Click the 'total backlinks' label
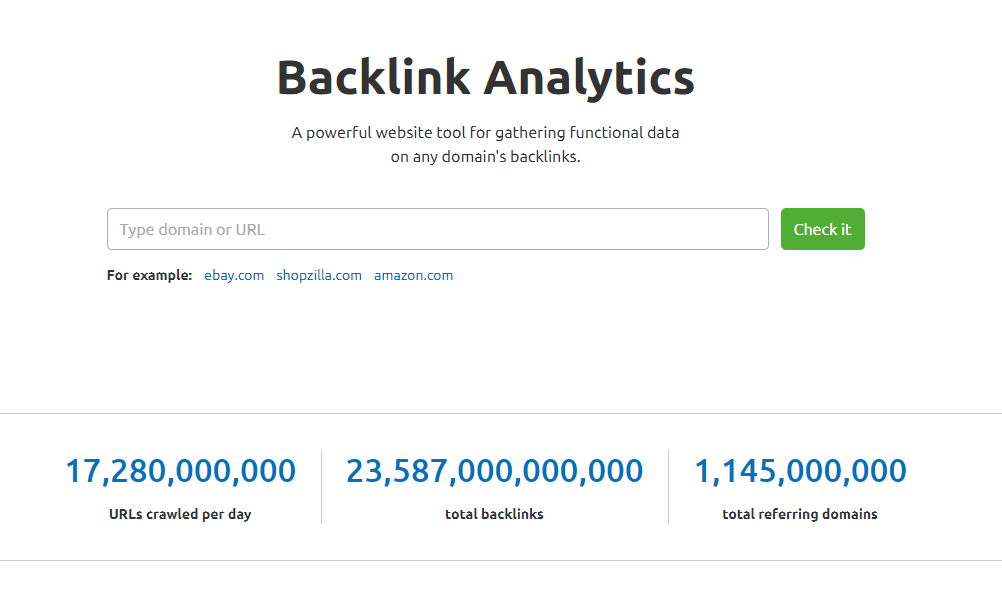 [x=494, y=514]
